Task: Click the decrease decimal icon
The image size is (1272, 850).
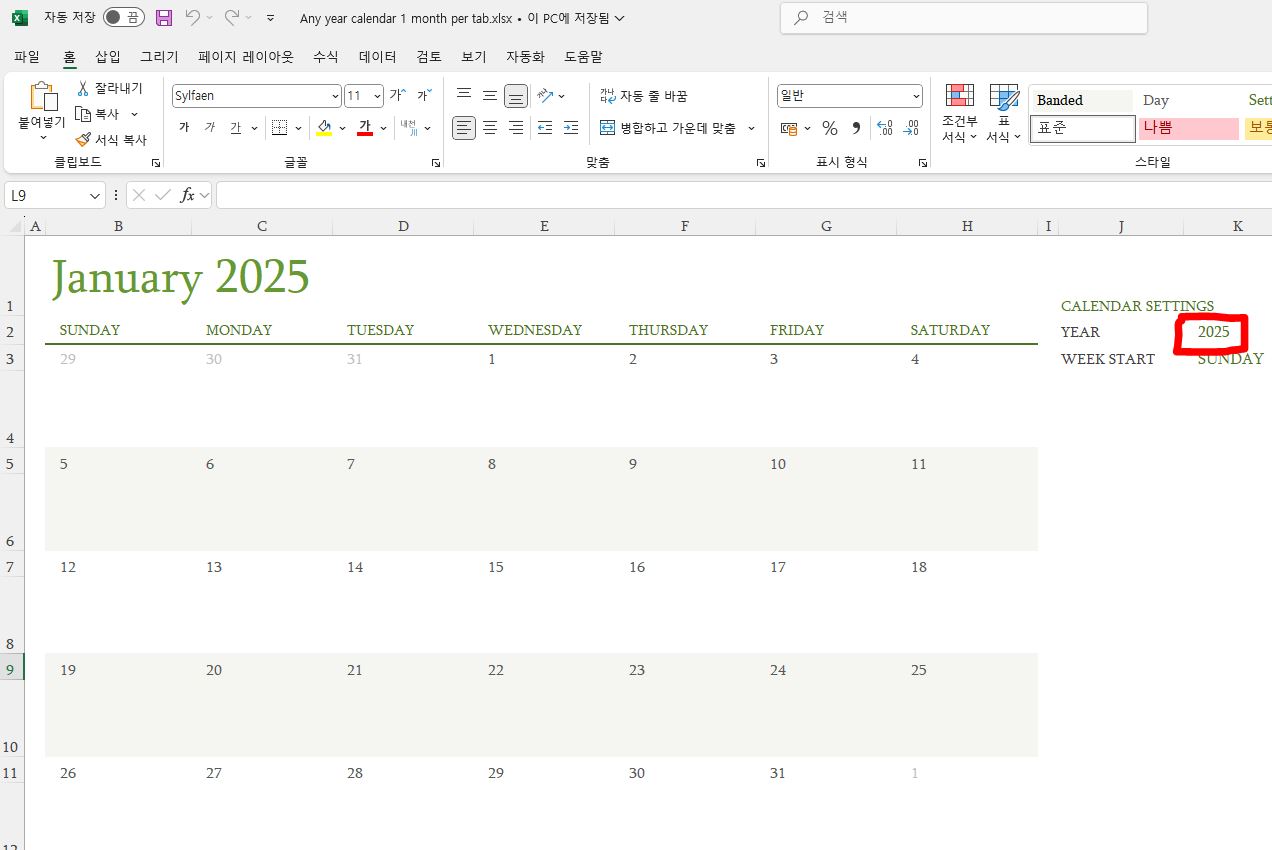Action: (910, 128)
